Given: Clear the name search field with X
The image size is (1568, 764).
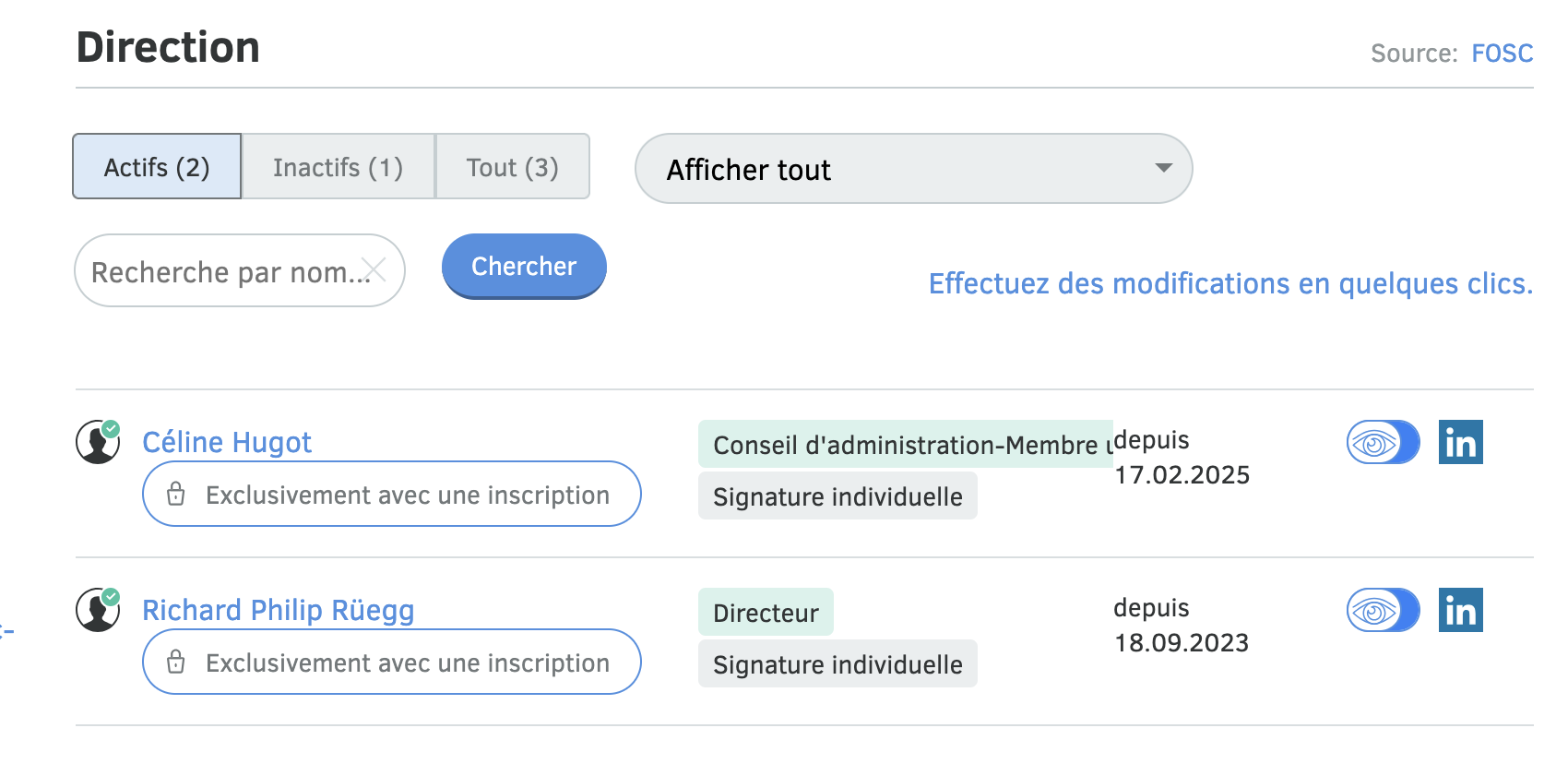Looking at the screenshot, I should tap(374, 270).
